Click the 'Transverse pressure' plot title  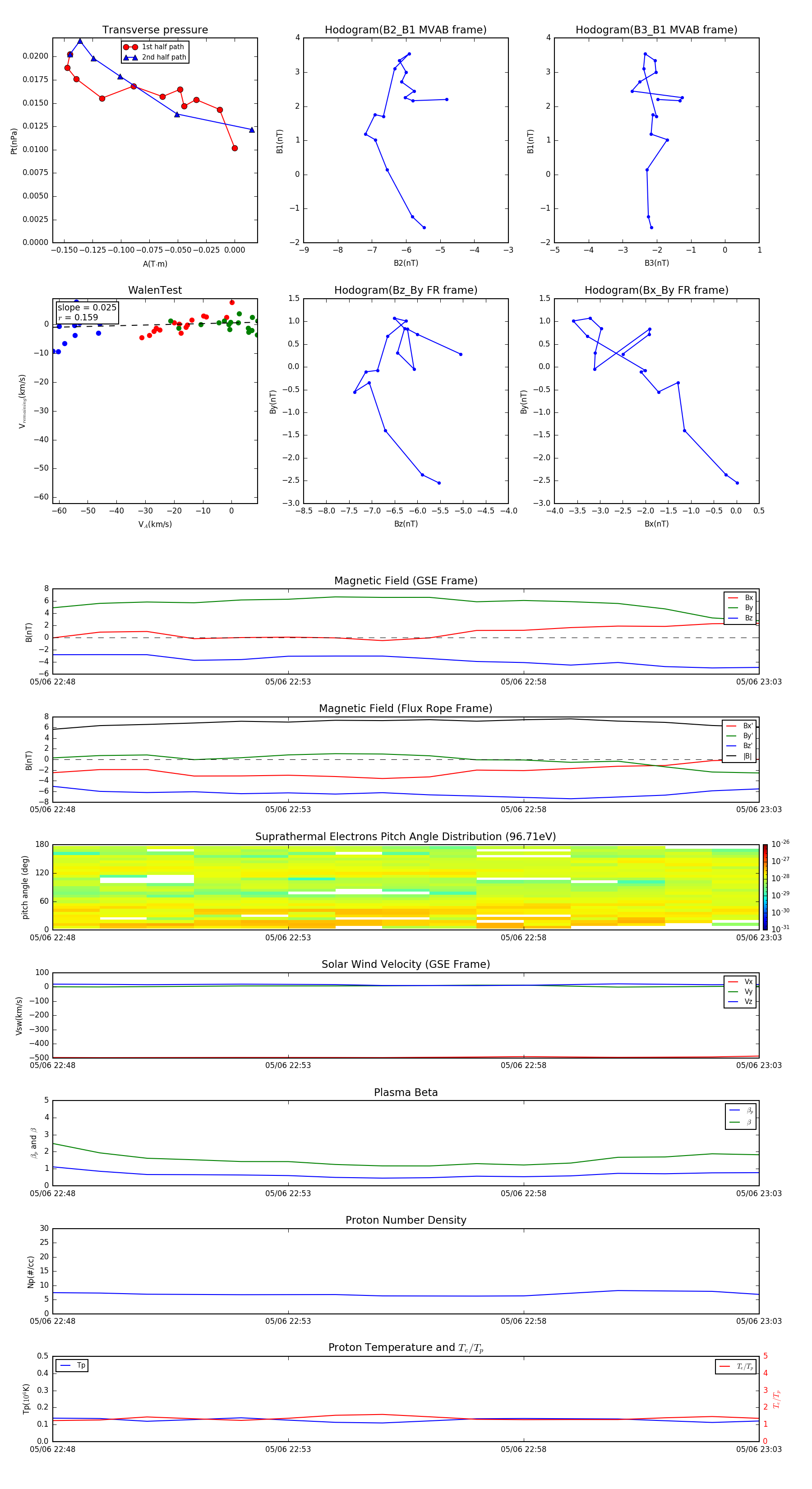coord(155,30)
